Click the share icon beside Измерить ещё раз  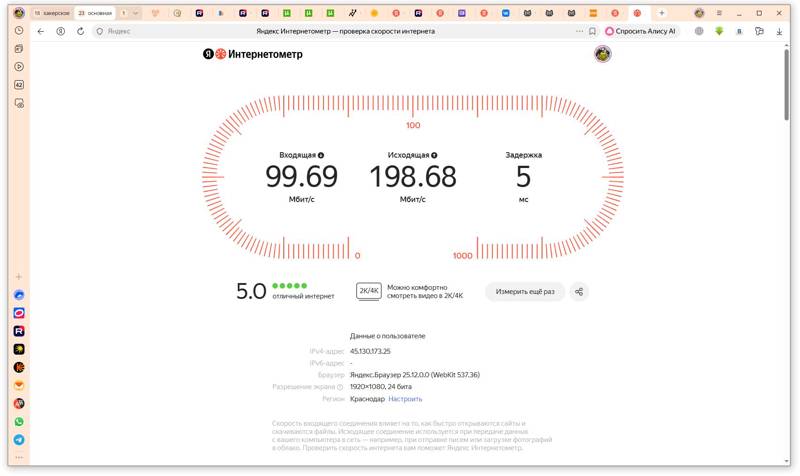point(578,292)
